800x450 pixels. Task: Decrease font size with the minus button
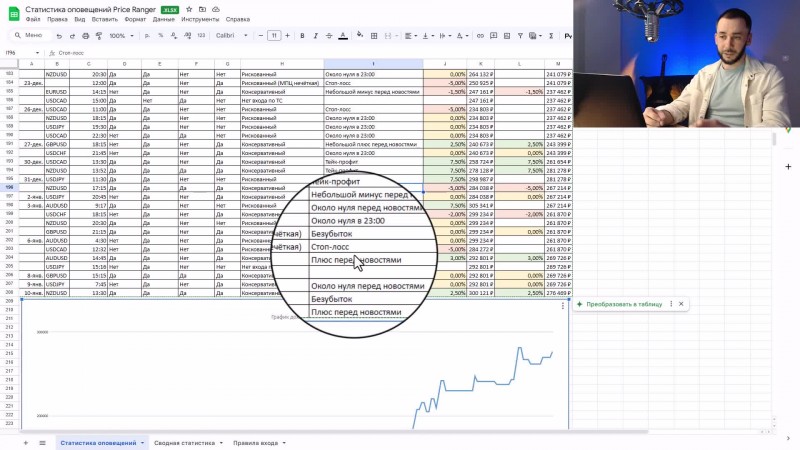click(x=261, y=36)
